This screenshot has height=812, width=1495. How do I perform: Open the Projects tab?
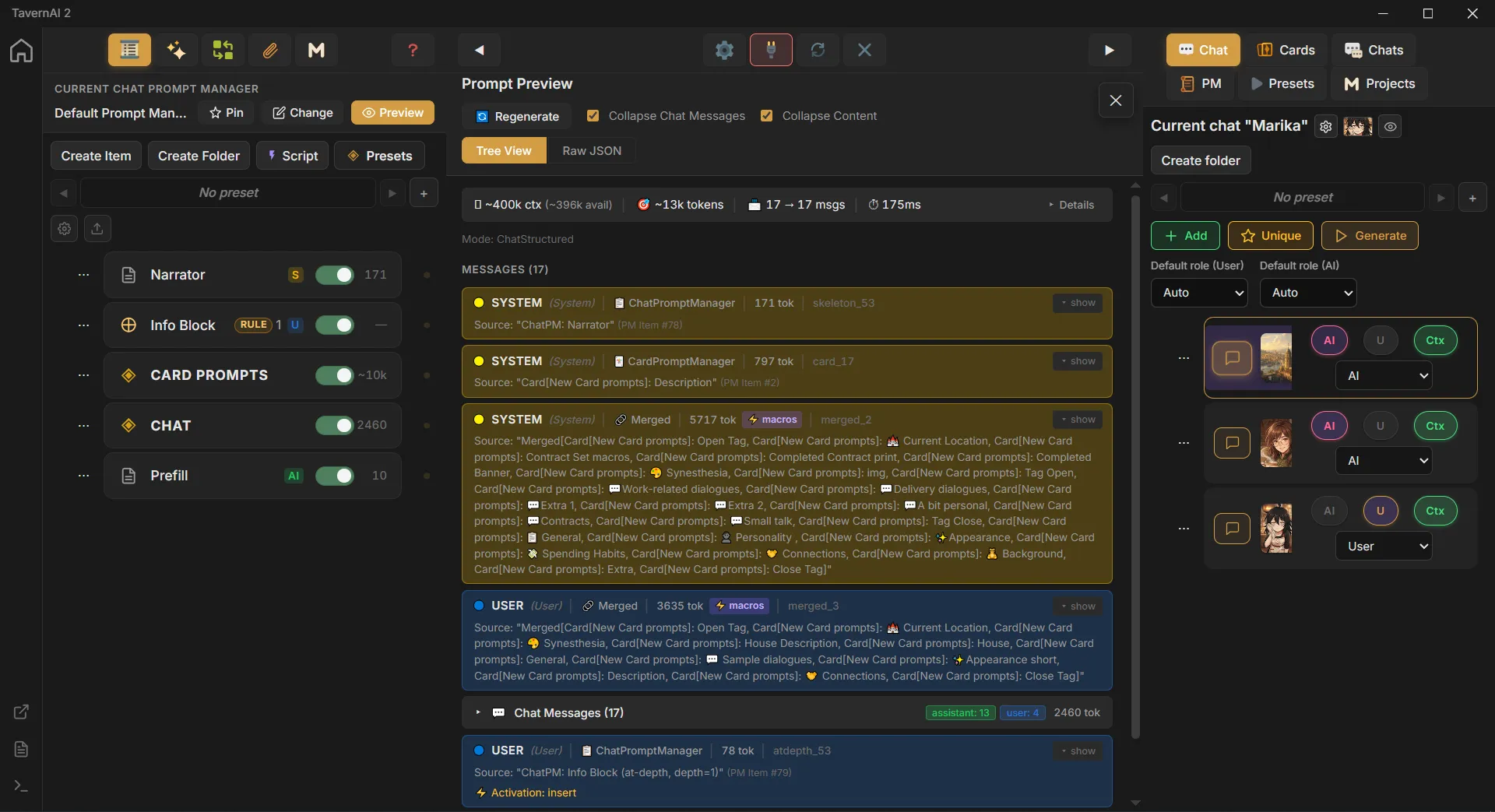(1379, 84)
